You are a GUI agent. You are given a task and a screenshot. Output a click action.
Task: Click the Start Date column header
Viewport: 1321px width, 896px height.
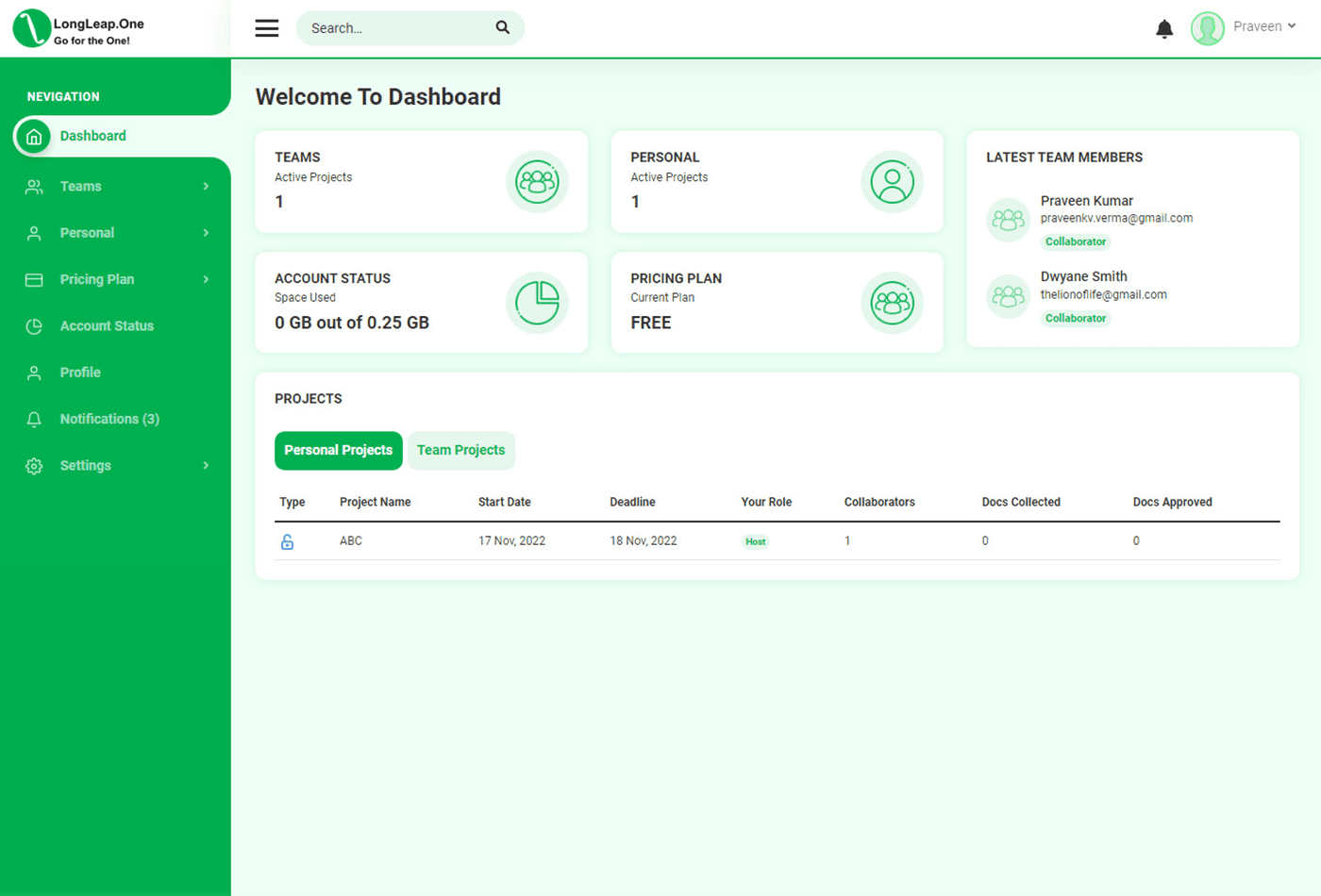[x=505, y=502]
